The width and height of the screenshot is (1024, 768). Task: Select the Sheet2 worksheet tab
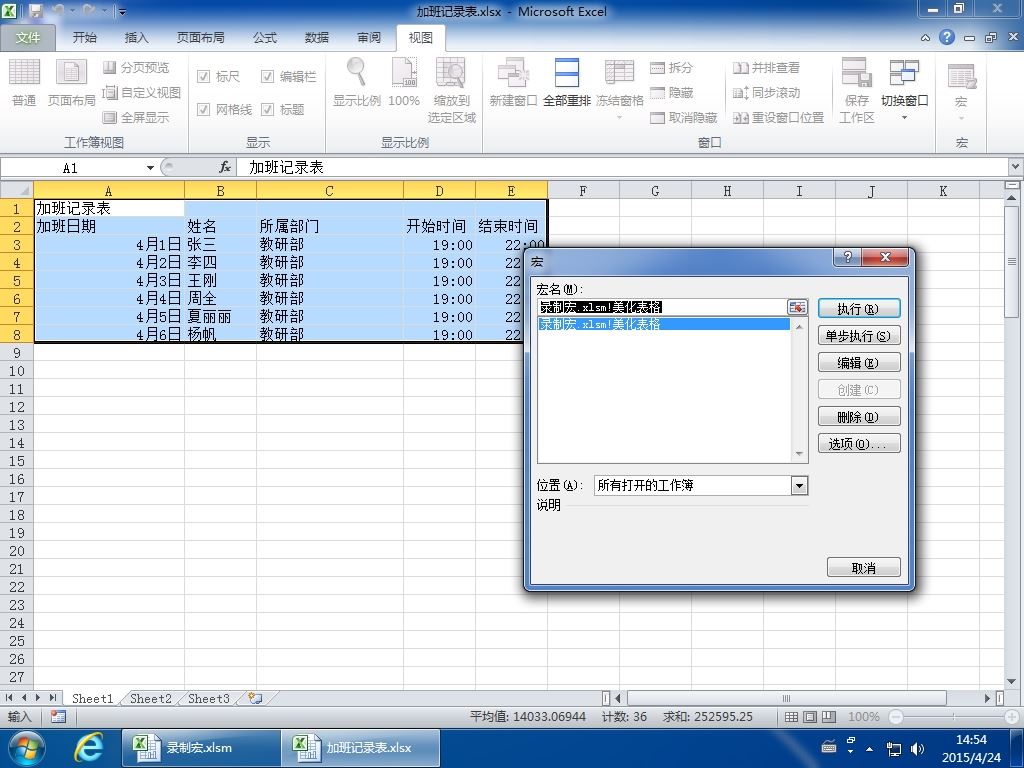point(150,698)
